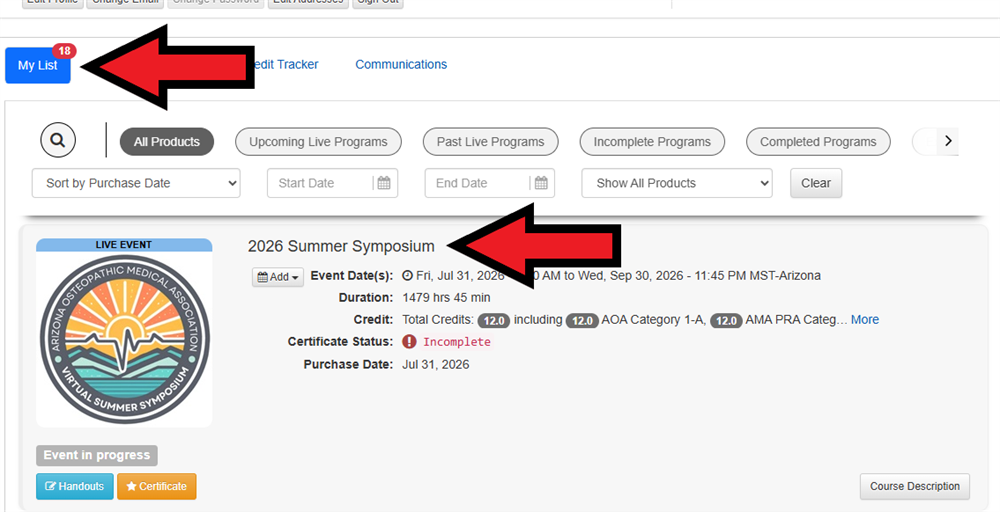Click the Incomplete status alert icon
Image resolution: width=1000 pixels, height=512 pixels.
[409, 342]
